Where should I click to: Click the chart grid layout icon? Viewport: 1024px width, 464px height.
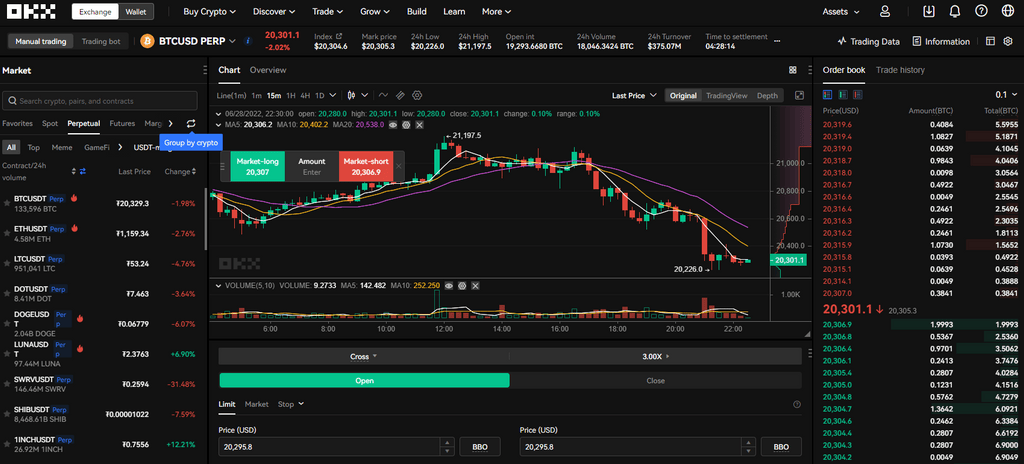tap(793, 70)
